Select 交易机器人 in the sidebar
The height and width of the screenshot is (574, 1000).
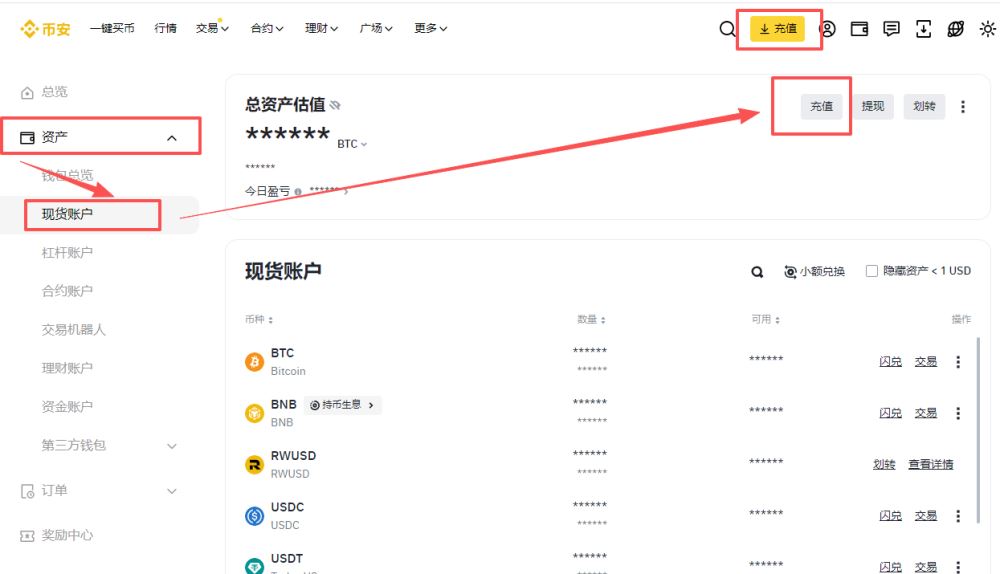pos(73,330)
